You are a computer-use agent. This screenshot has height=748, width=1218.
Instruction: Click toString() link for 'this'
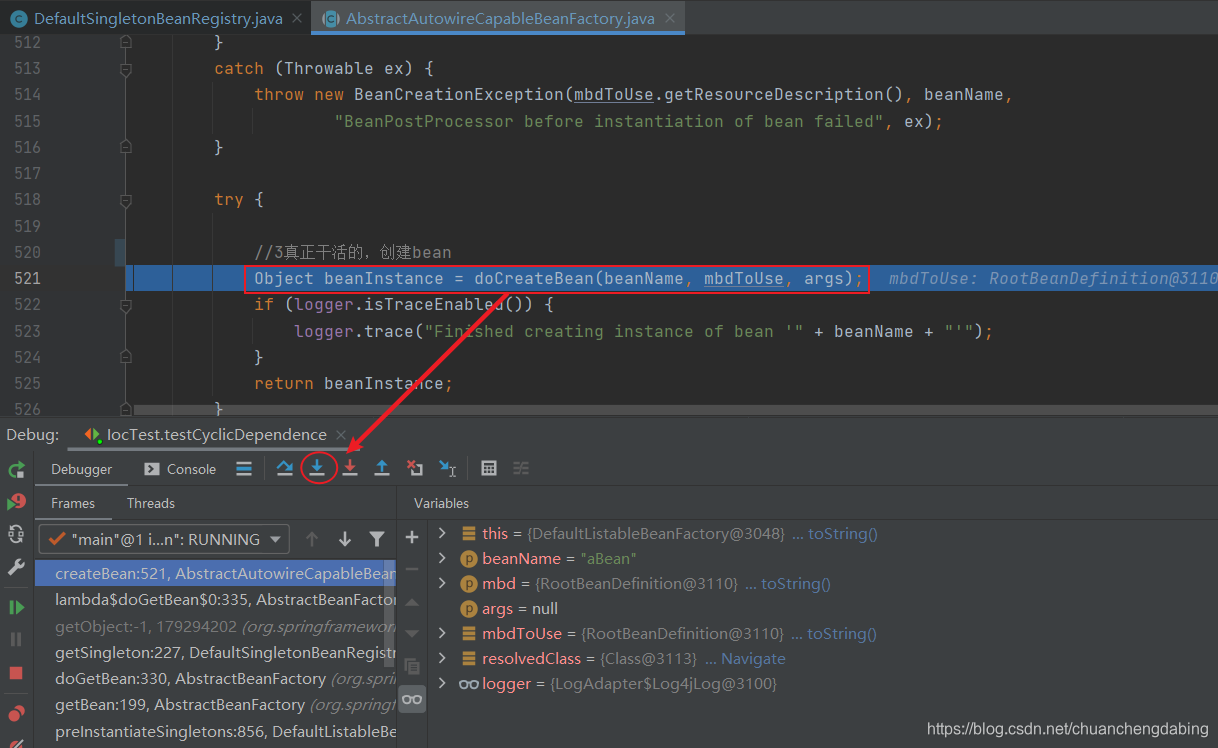tap(842, 534)
